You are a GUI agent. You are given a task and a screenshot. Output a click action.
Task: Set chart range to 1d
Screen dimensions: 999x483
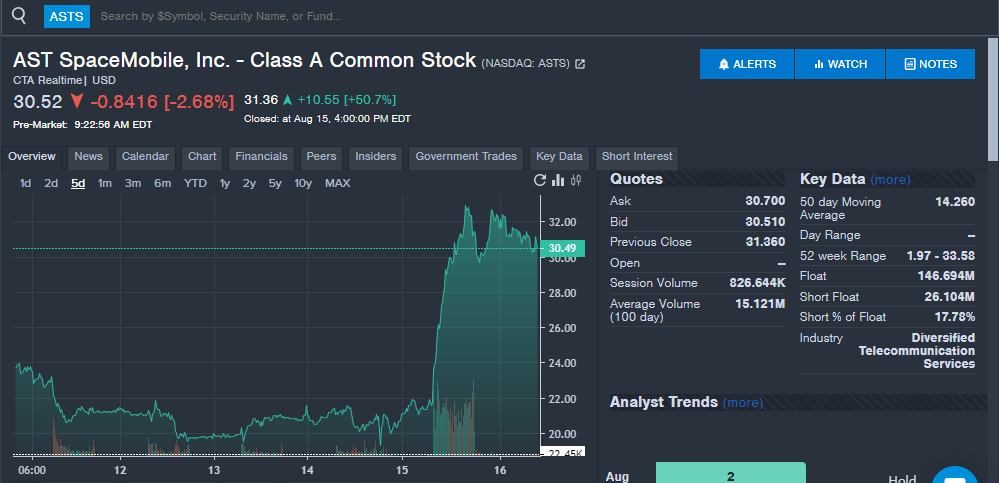(x=25, y=184)
